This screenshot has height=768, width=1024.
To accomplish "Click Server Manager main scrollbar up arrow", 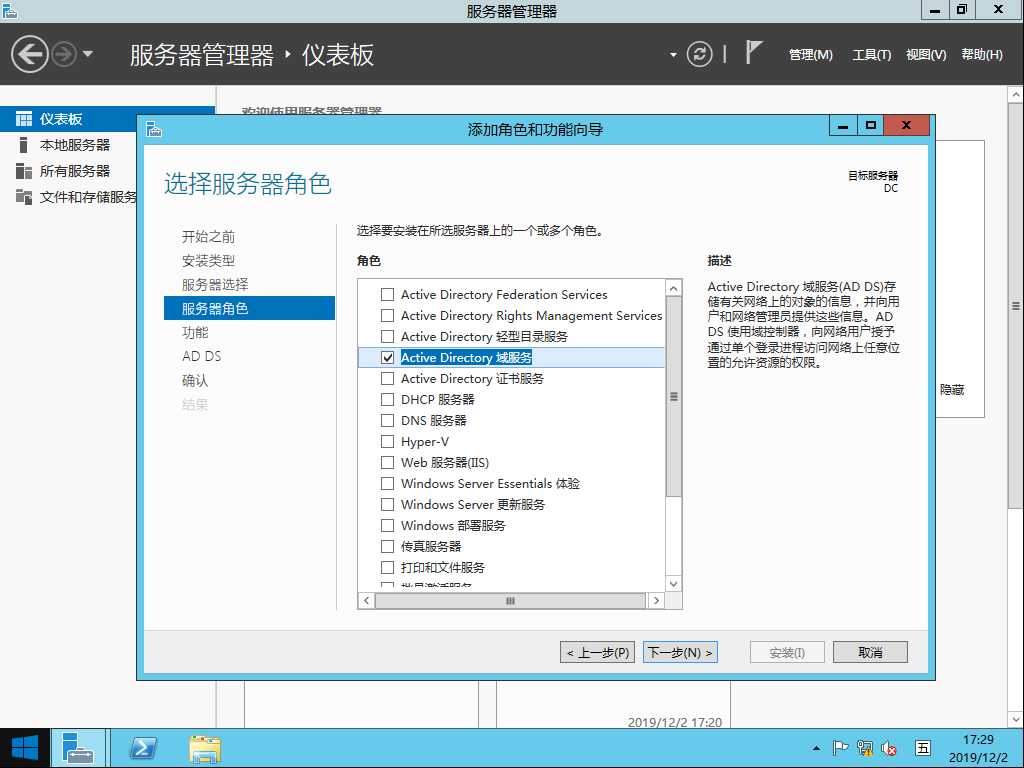I will tap(1016, 95).
